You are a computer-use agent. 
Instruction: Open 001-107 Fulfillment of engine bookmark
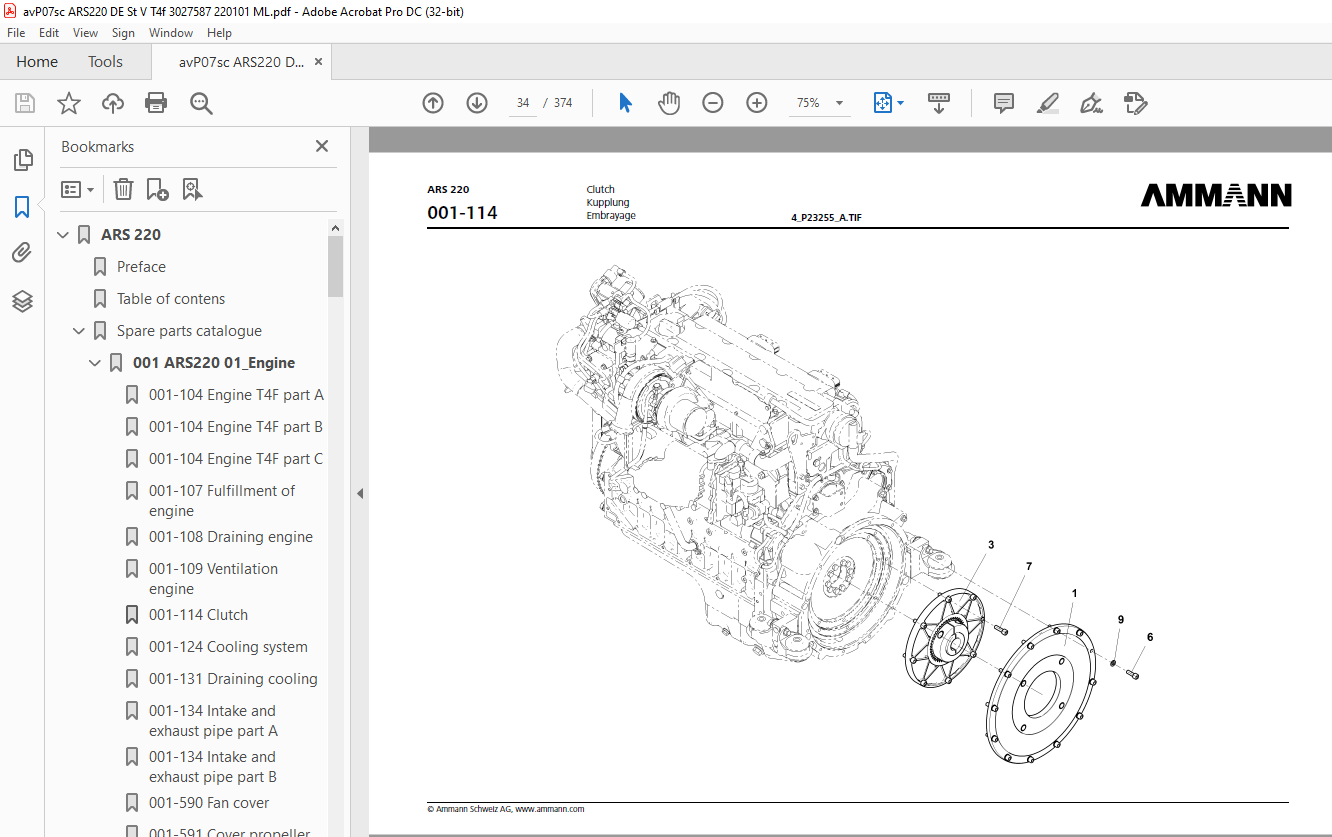click(x=222, y=501)
